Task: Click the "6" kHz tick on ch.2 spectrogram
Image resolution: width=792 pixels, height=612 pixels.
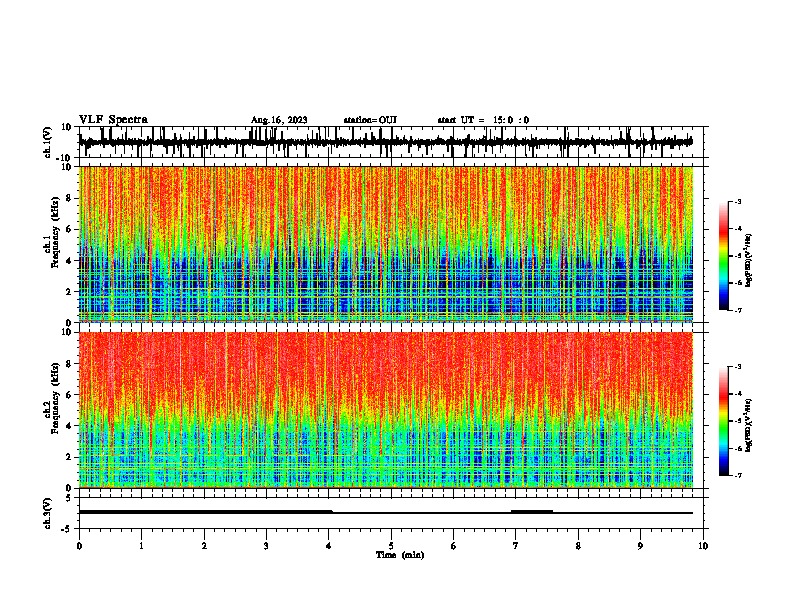Action: [69, 395]
